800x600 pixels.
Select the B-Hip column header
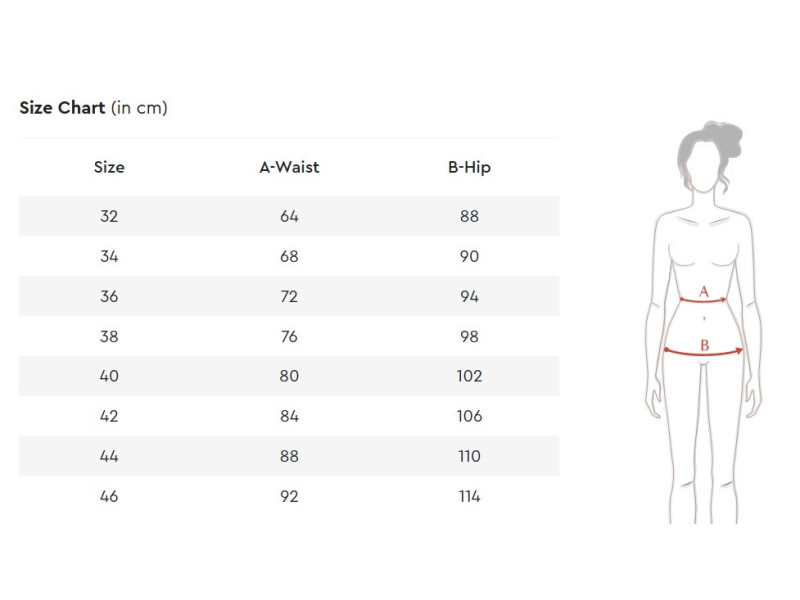pyautogui.click(x=469, y=167)
